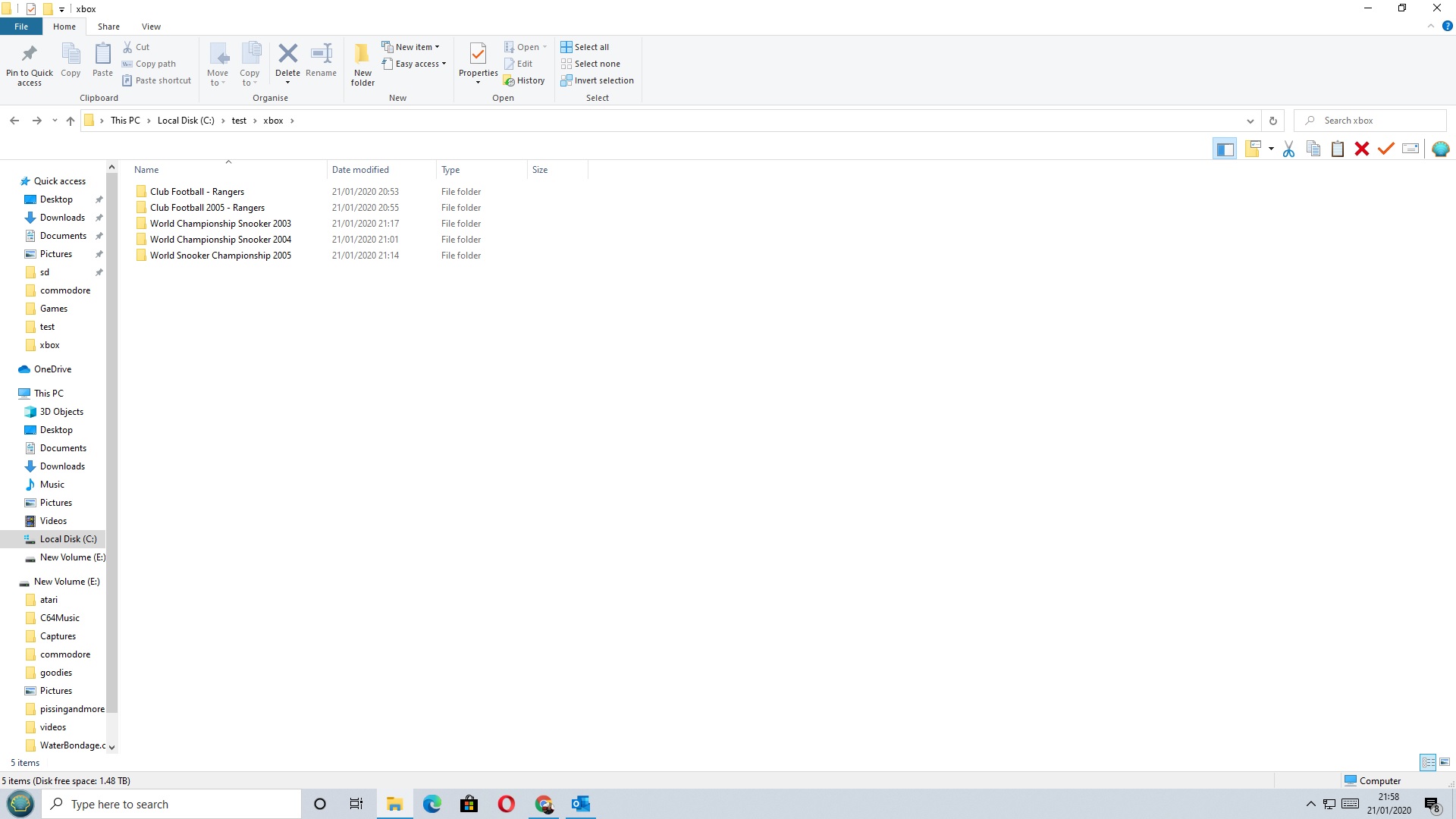Click orange checkmark properties icon

click(x=1386, y=149)
